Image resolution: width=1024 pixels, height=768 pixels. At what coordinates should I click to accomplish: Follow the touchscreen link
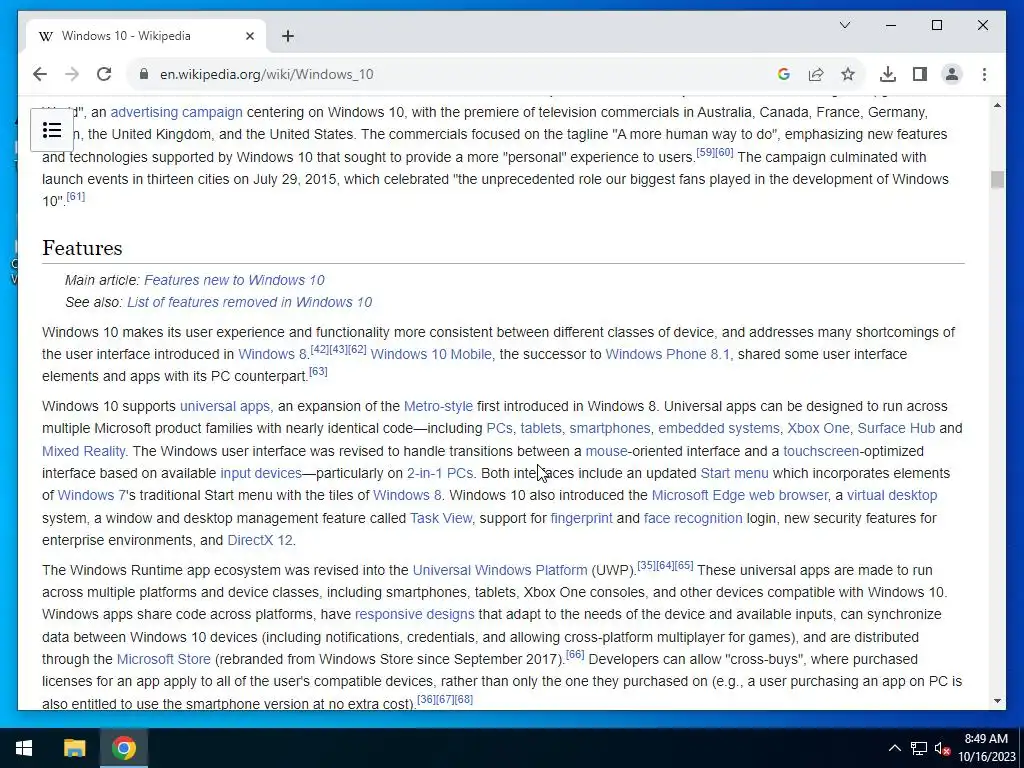(x=821, y=451)
